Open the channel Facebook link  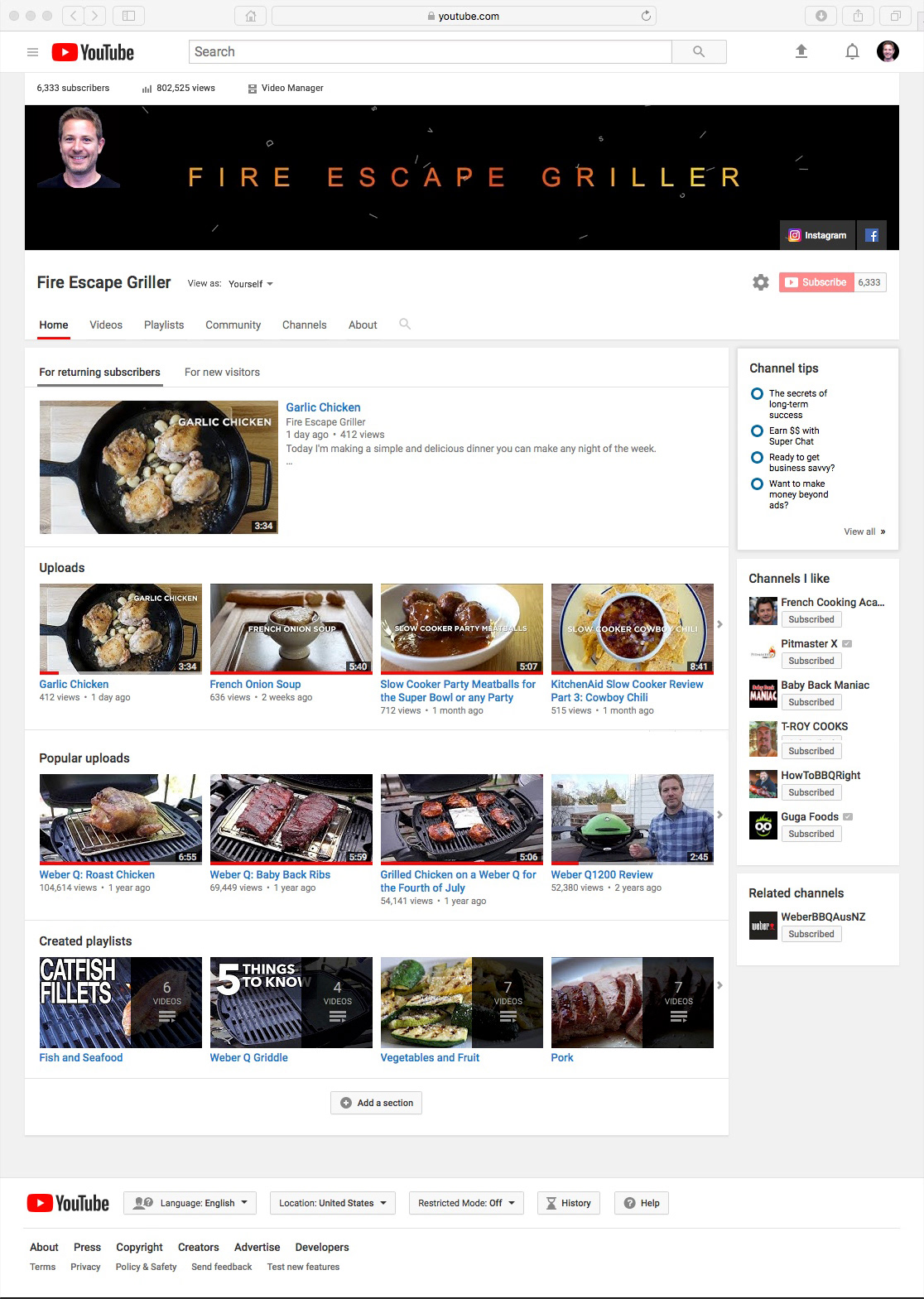coord(872,235)
